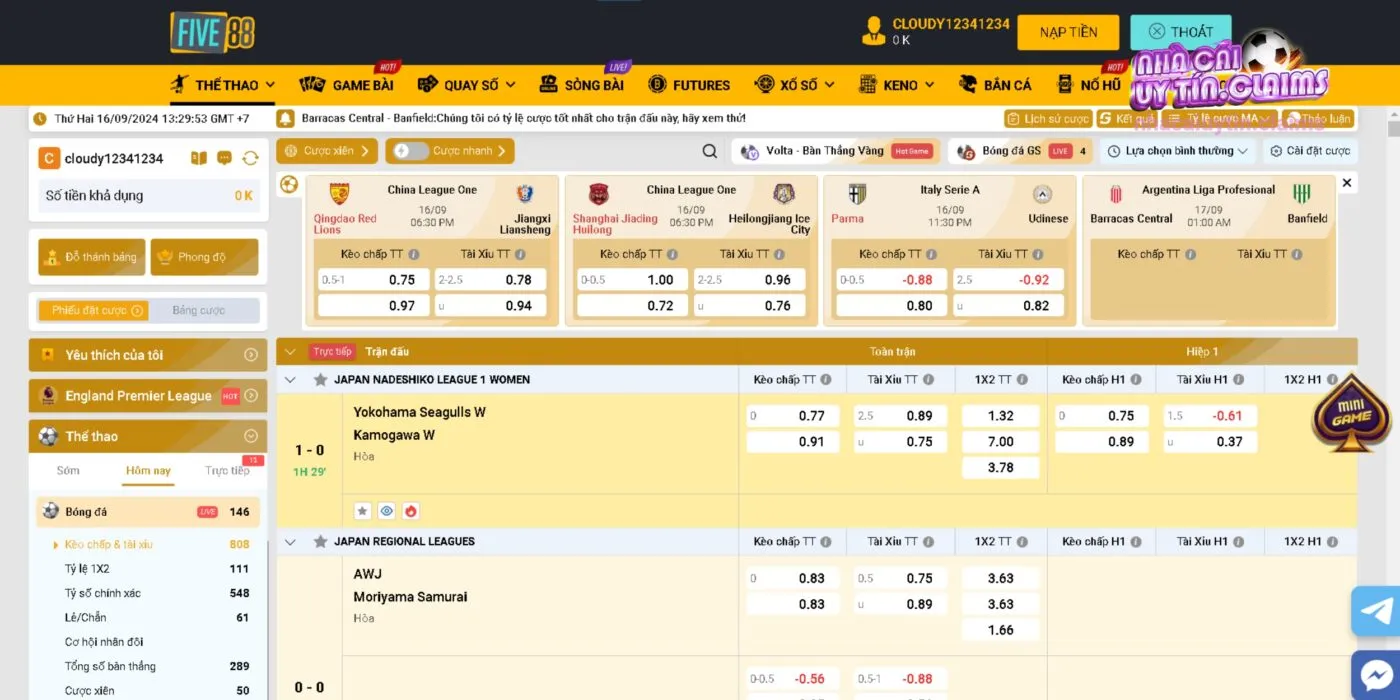Switch to the Trực tiếp tab
This screenshot has width=1400, height=700.
tap(227, 470)
